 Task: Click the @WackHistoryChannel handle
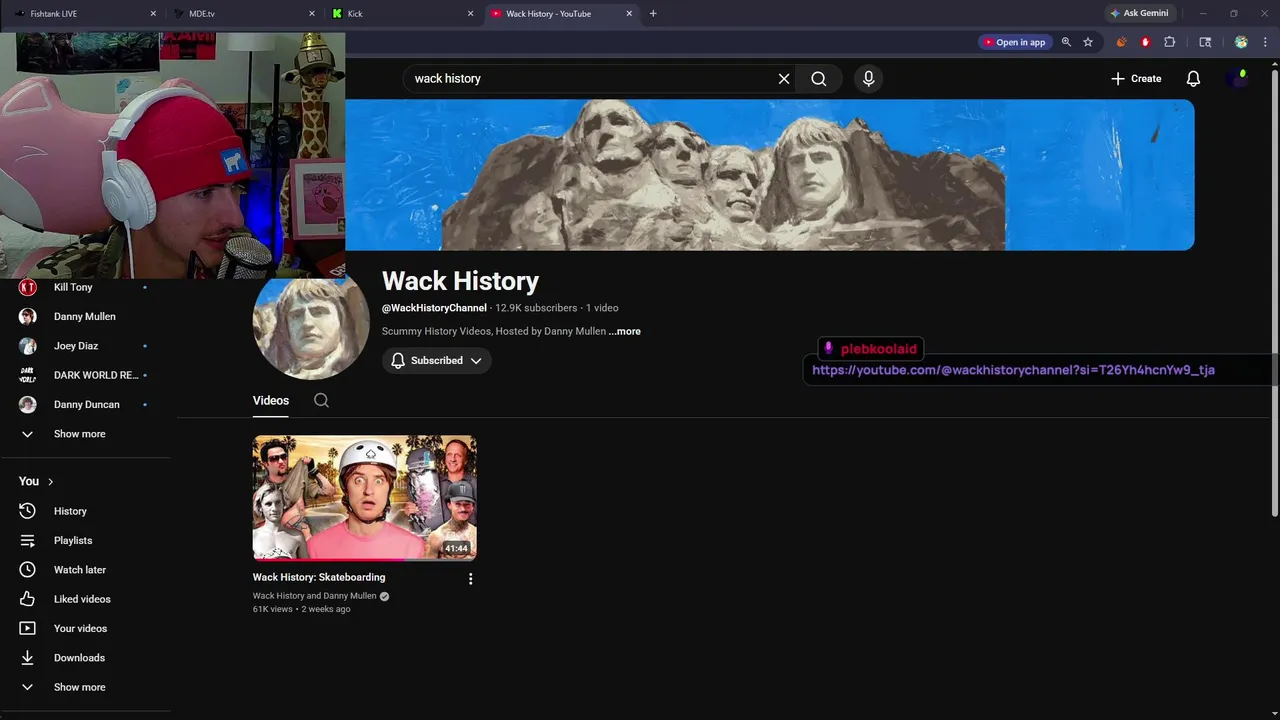click(434, 308)
